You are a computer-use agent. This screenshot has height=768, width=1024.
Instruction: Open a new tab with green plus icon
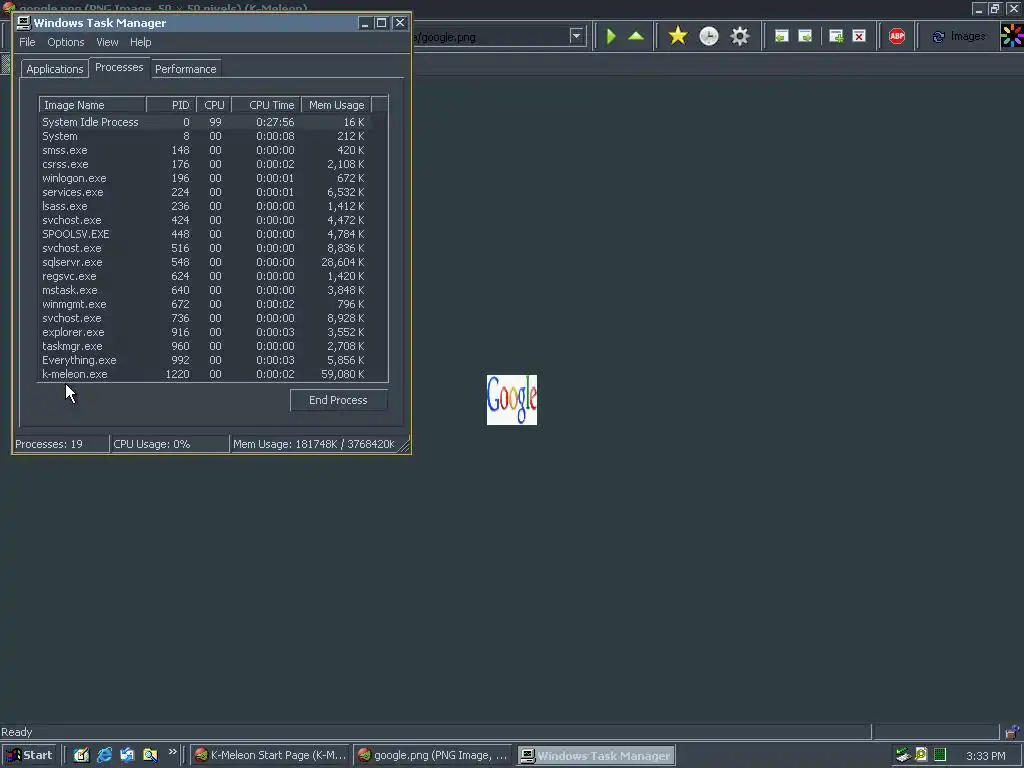(836, 36)
